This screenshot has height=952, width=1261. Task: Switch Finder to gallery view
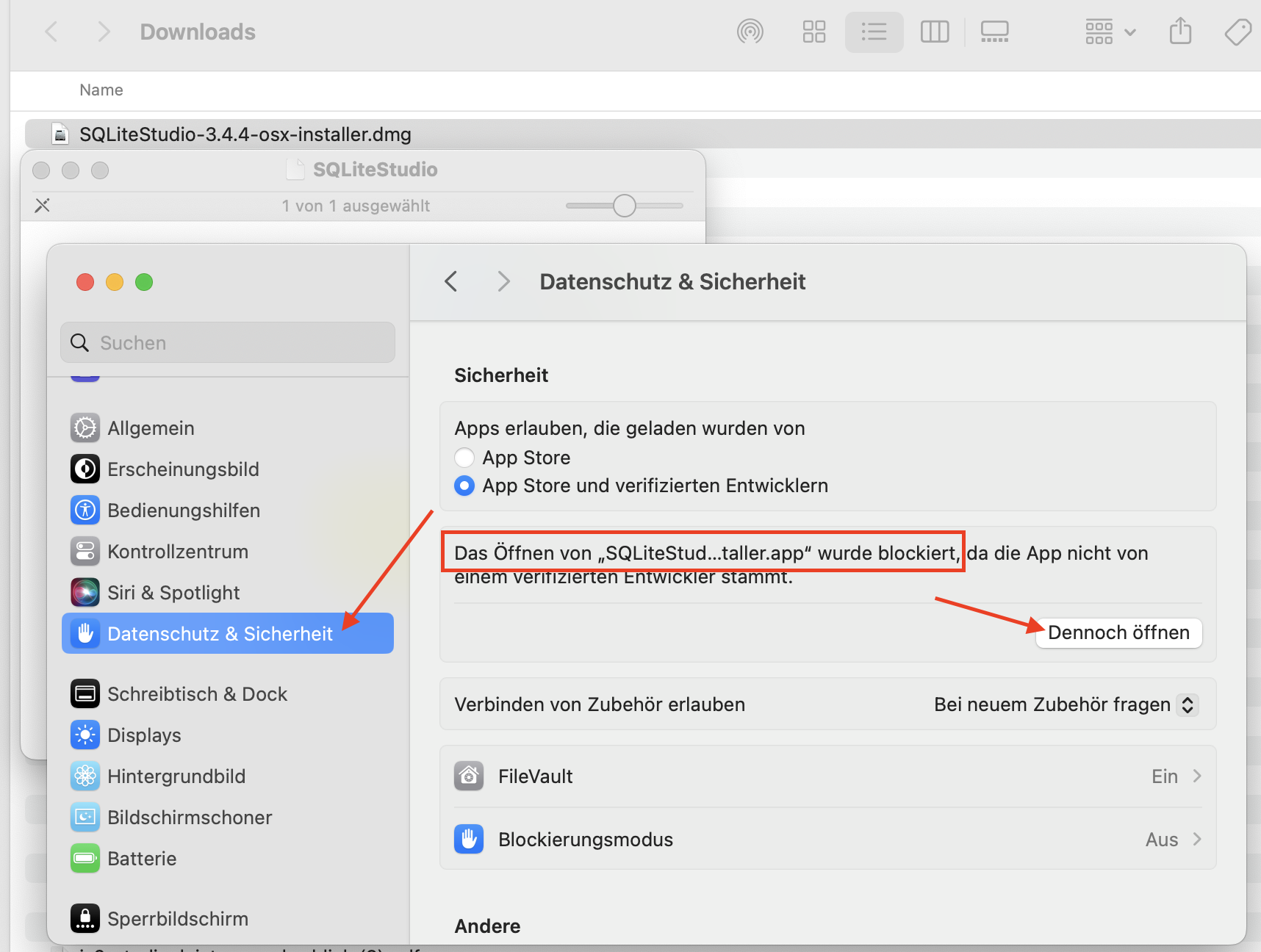pos(994,32)
